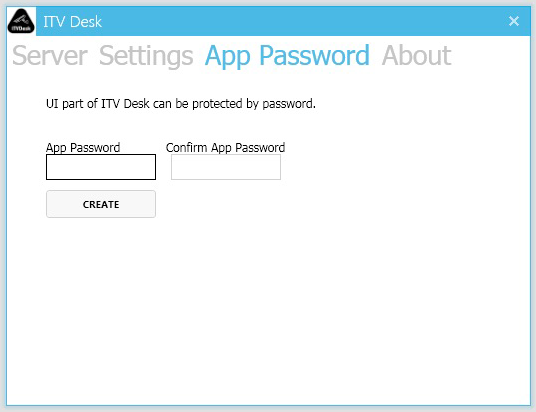Screen dimensions: 536x412
Task: Click the Confirm App Password field
Action: coord(226,167)
